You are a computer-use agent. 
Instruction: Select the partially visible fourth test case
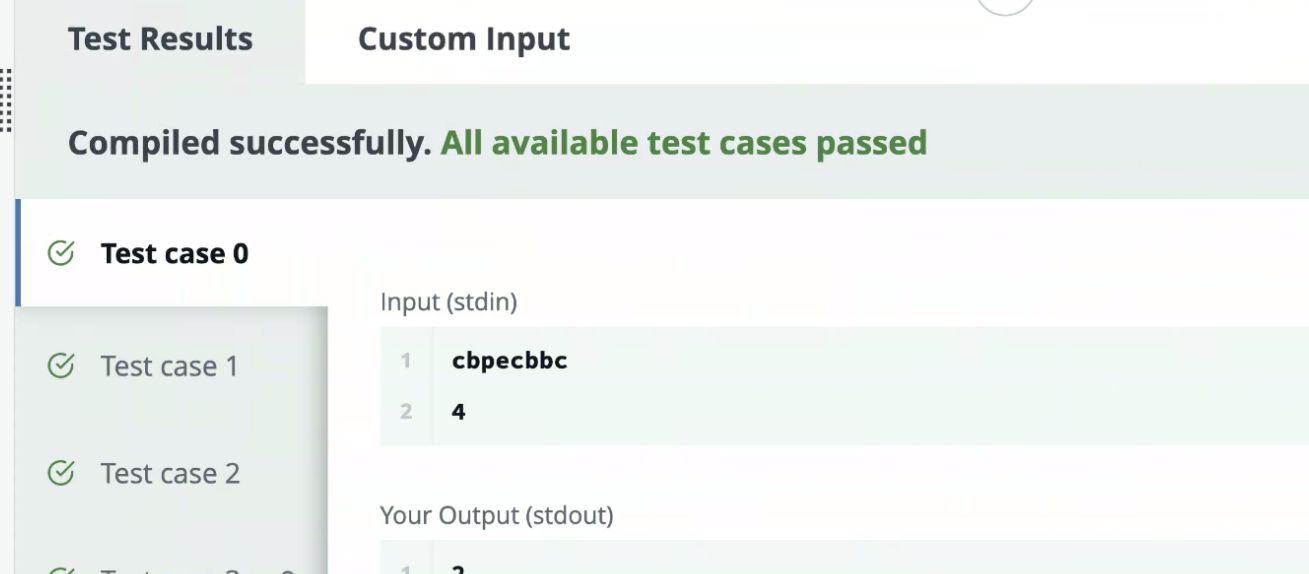point(180,569)
